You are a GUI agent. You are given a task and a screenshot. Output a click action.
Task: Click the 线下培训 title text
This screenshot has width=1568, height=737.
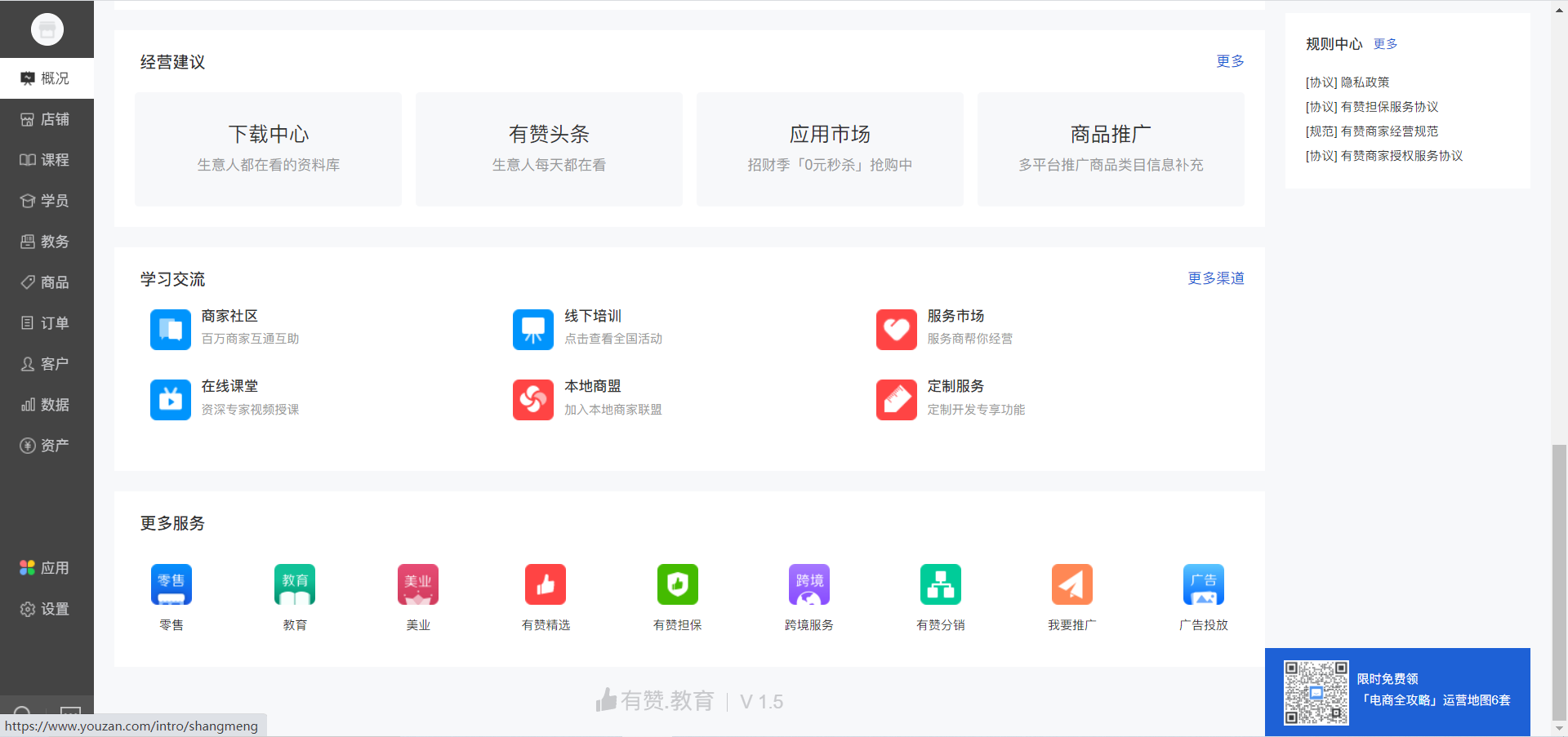click(593, 316)
